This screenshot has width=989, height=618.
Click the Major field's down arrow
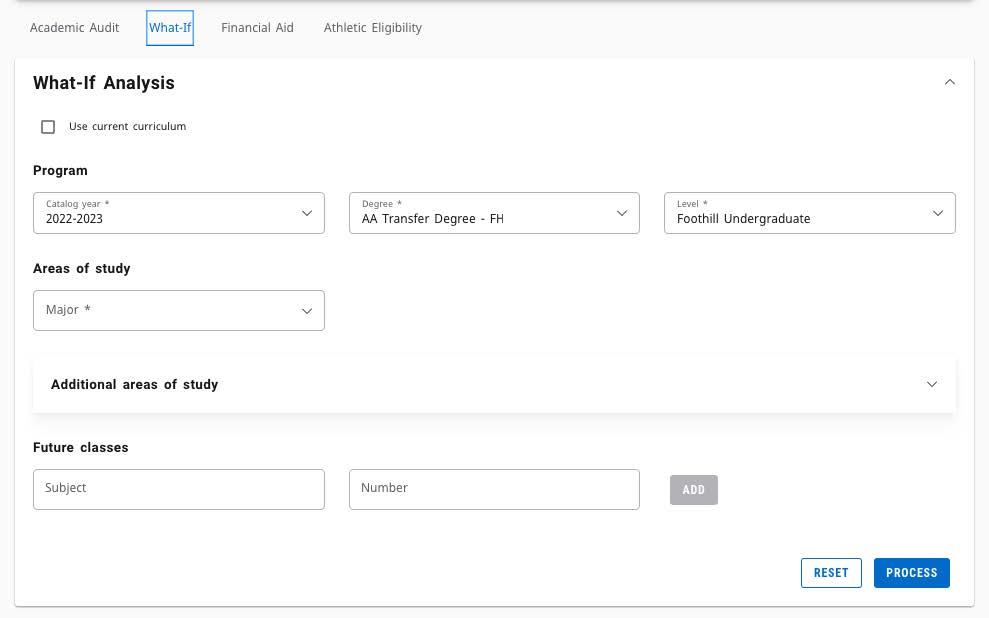pyautogui.click(x=307, y=311)
